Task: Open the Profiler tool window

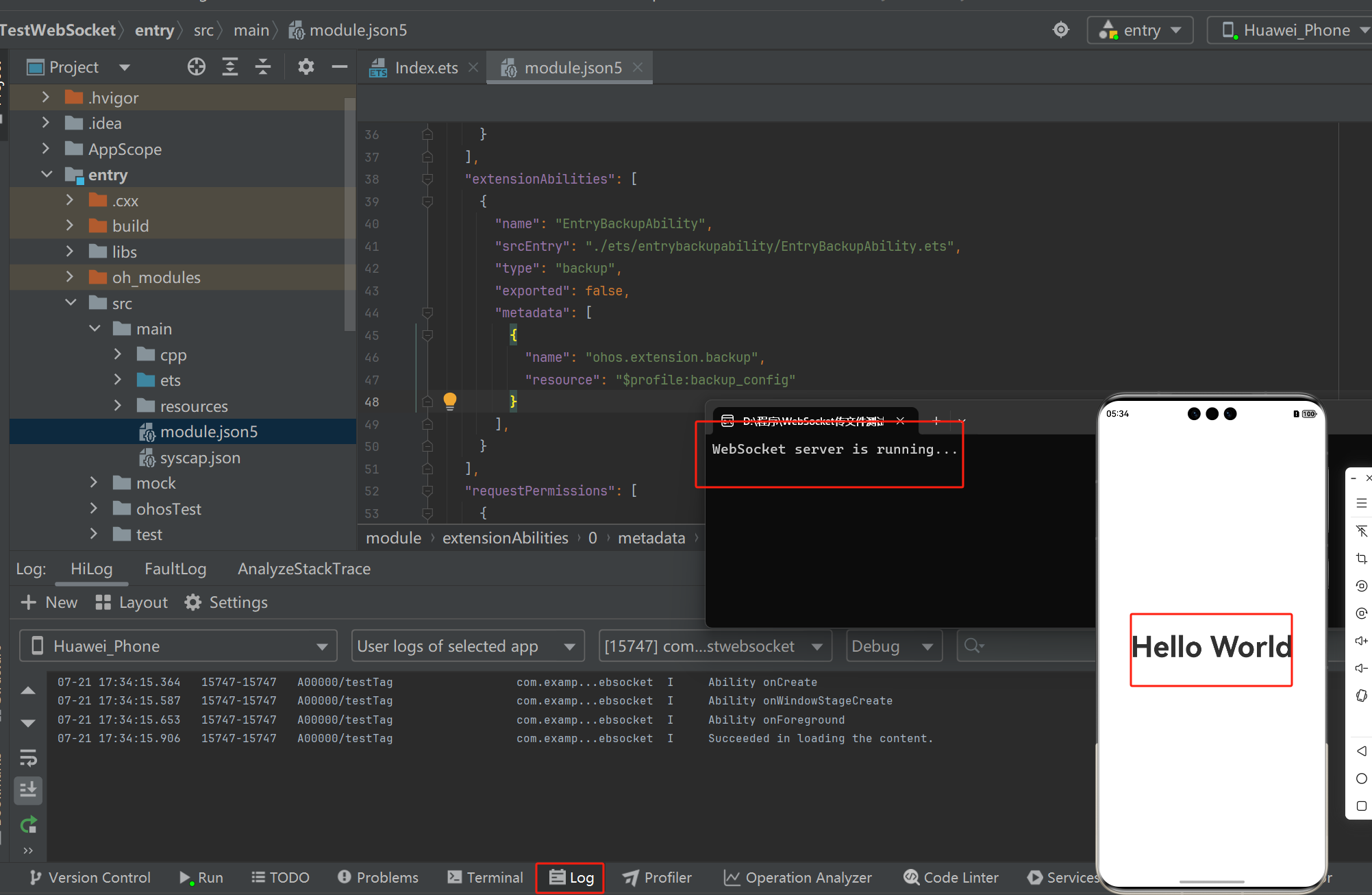Action: tap(658, 877)
